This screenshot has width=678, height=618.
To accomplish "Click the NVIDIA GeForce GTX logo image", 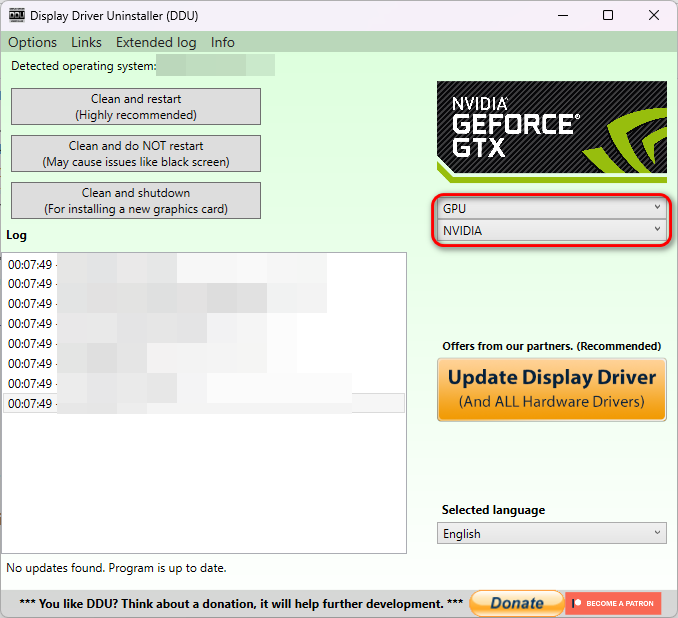I will (x=551, y=131).
